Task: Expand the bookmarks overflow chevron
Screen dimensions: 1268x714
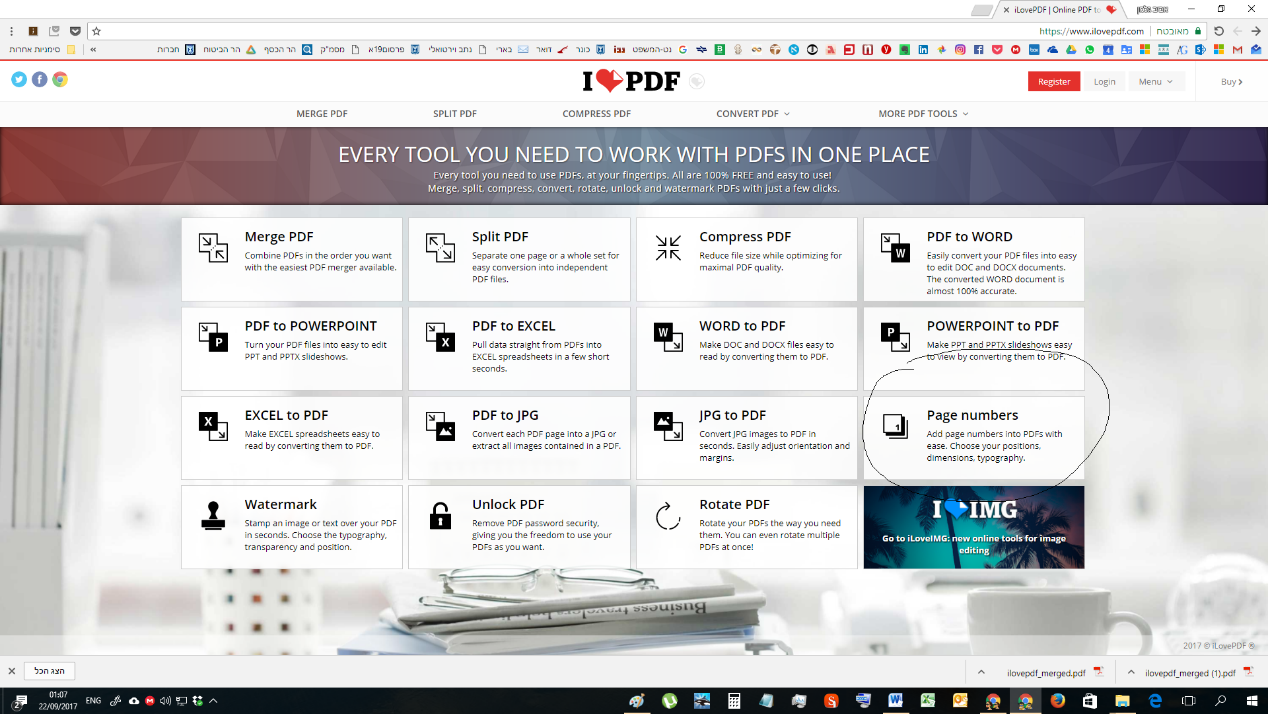Action: click(93, 49)
